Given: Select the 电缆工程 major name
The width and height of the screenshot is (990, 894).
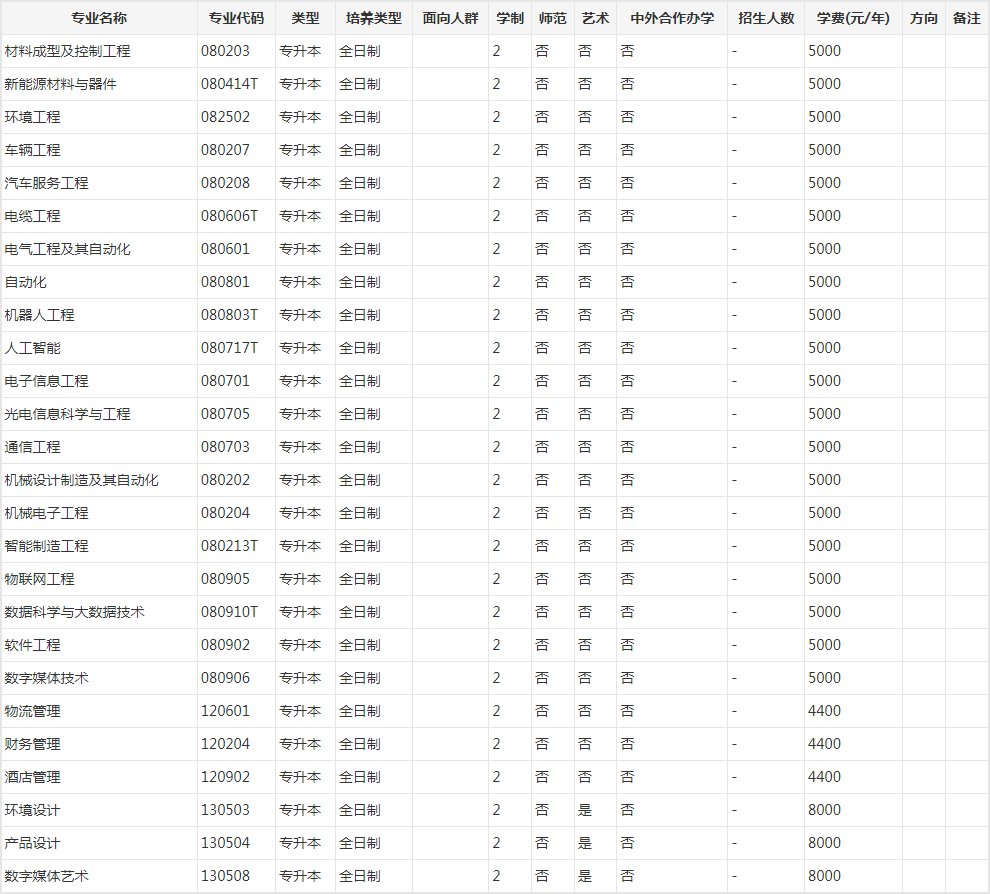Looking at the screenshot, I should [32, 216].
